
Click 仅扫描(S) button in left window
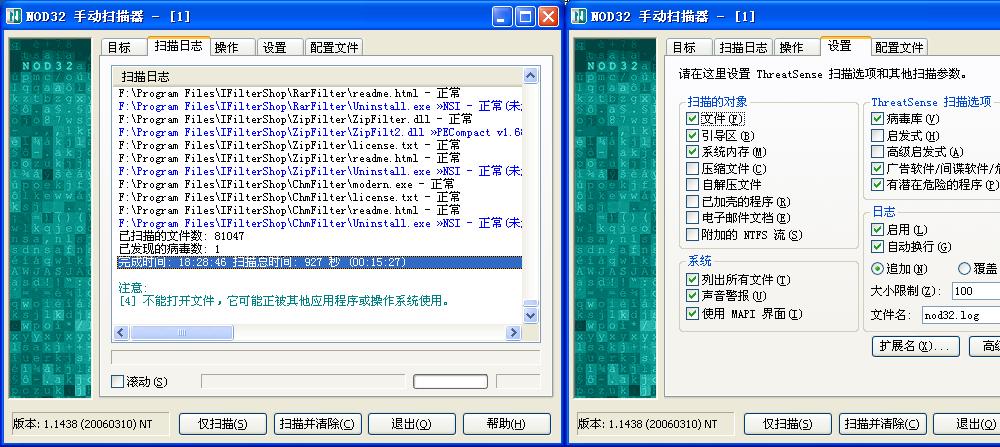coord(223,424)
